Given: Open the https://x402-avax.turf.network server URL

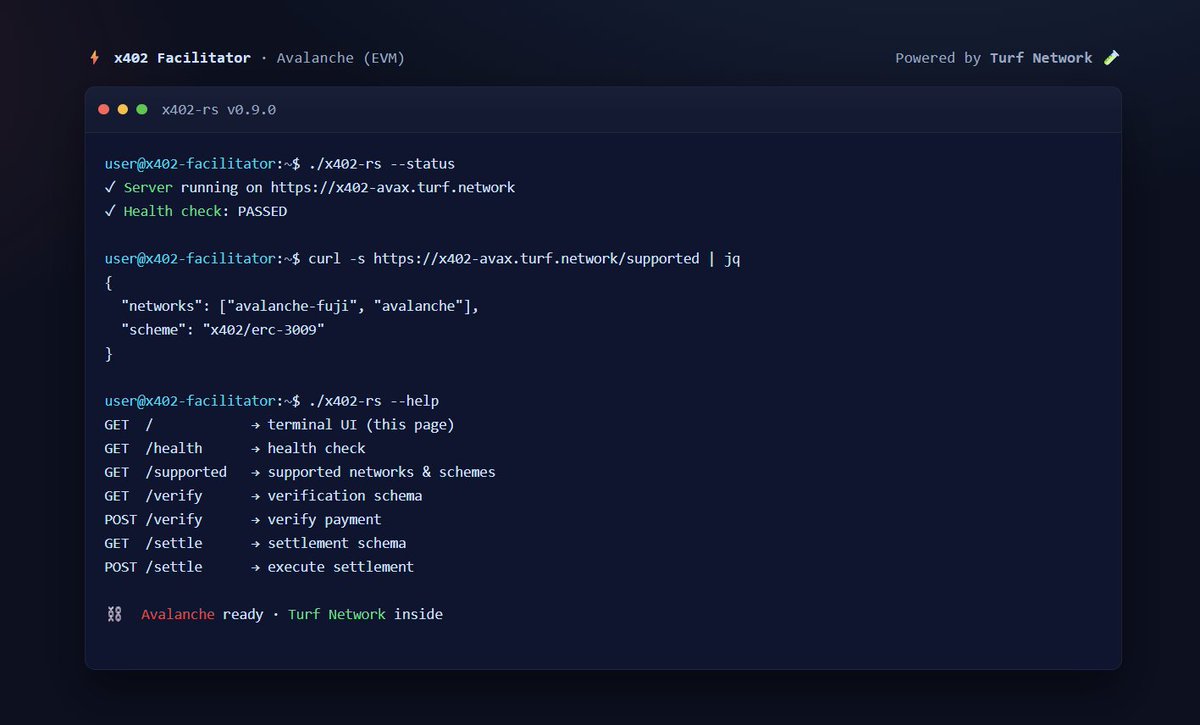Looking at the screenshot, I should (x=393, y=188).
